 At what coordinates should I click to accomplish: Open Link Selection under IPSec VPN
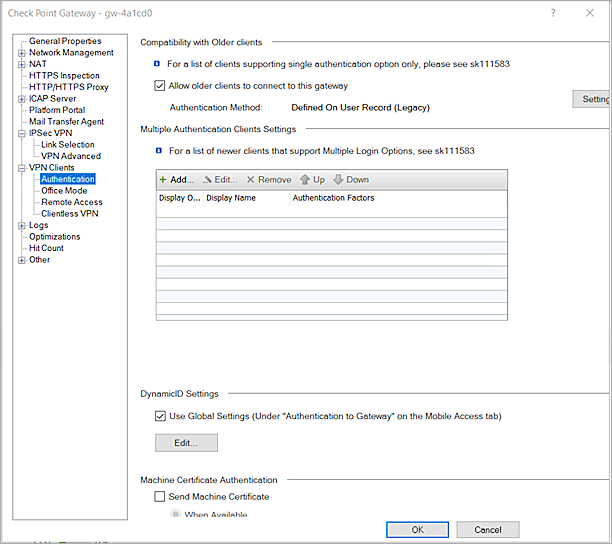click(x=68, y=144)
